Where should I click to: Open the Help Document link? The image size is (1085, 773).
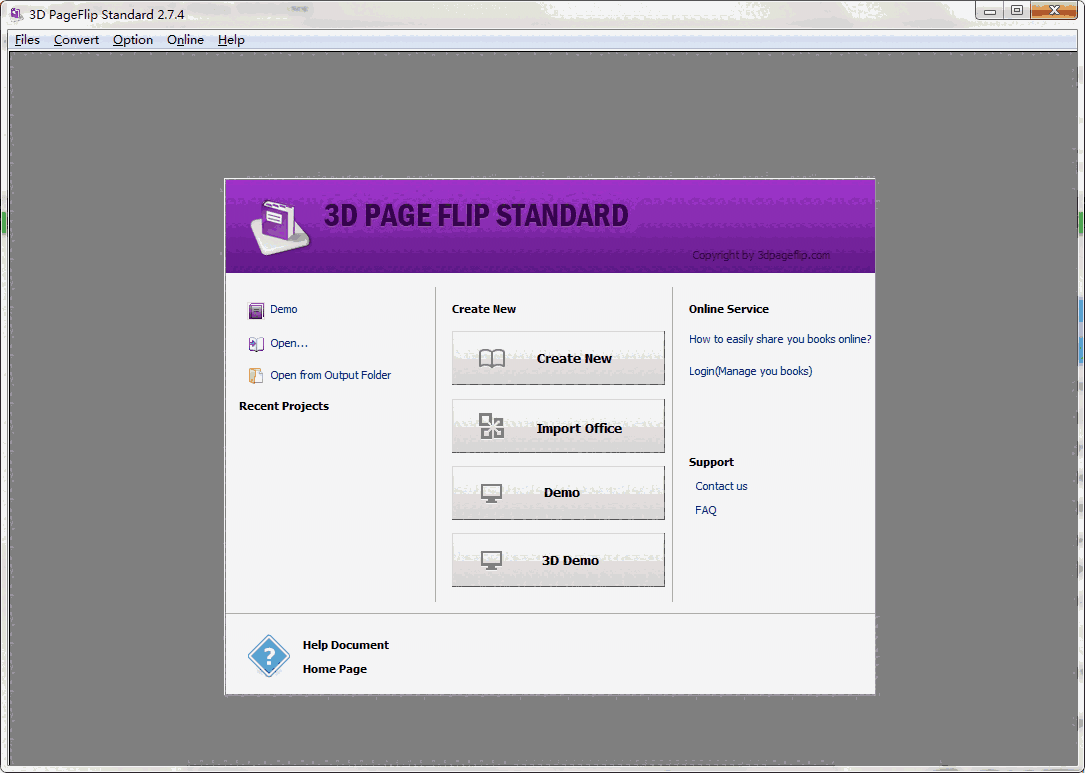[x=345, y=645]
